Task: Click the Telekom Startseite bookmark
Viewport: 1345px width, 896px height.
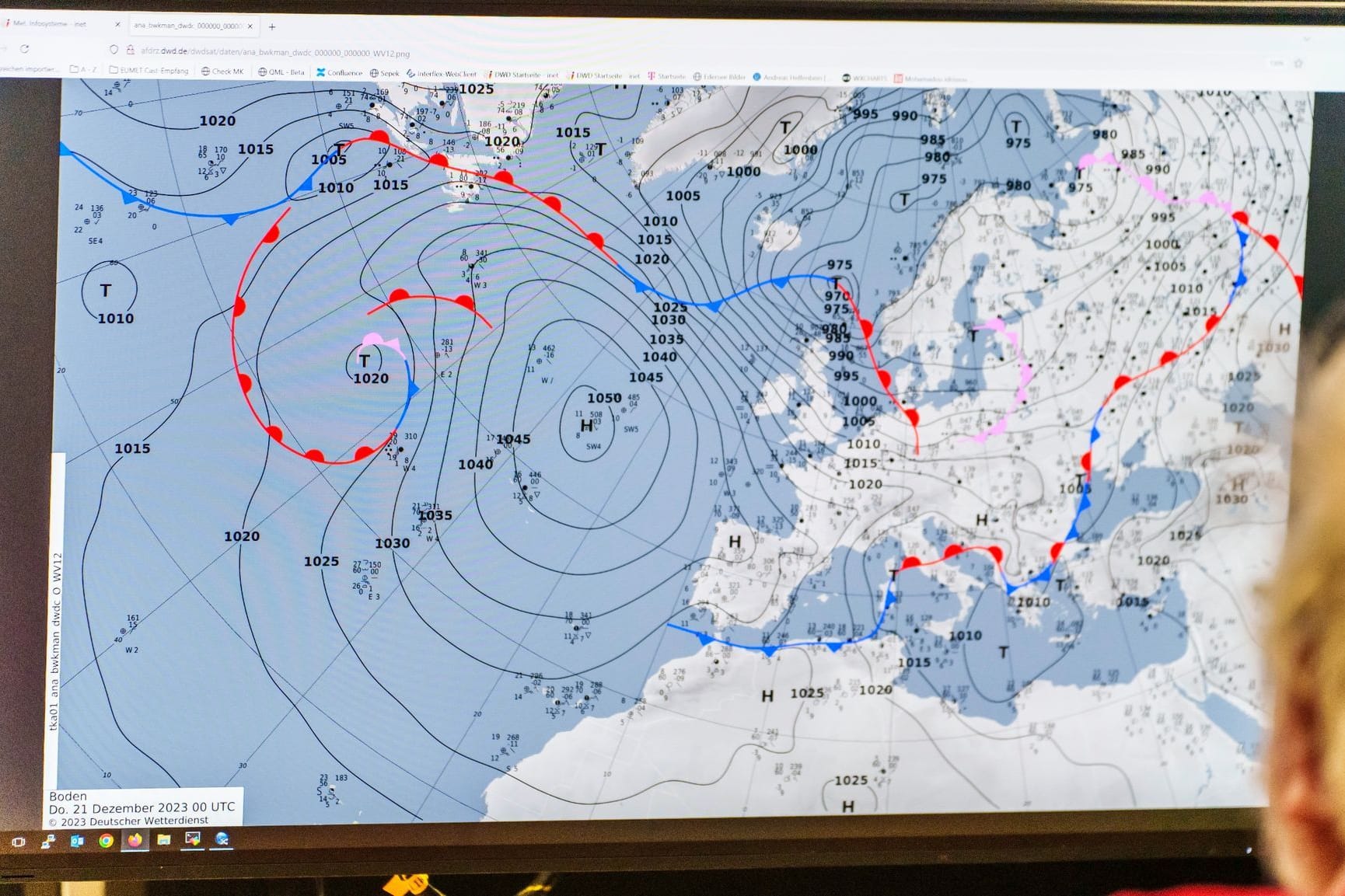Action: pyautogui.click(x=666, y=76)
